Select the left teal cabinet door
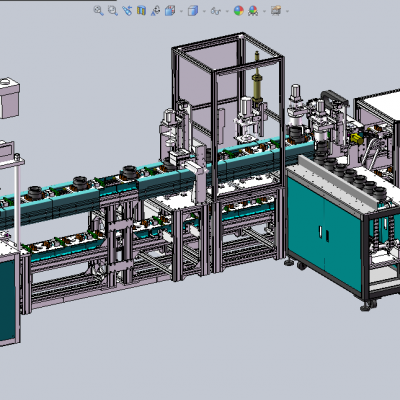Viewport: 400px width, 400px height. click(x=306, y=223)
